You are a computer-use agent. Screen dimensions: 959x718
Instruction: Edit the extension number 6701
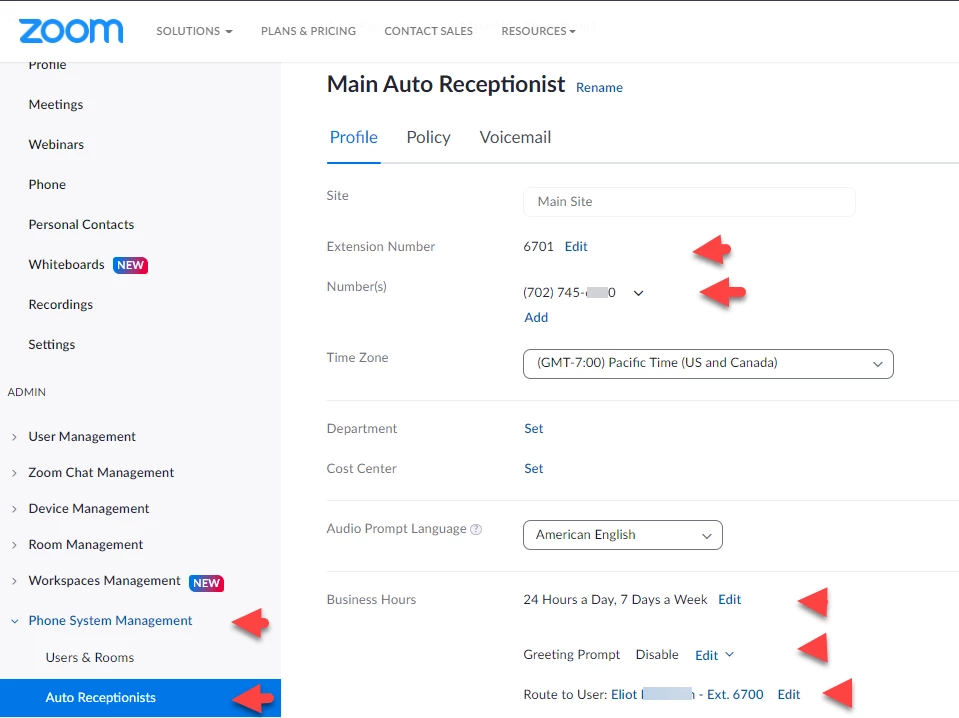[576, 246]
